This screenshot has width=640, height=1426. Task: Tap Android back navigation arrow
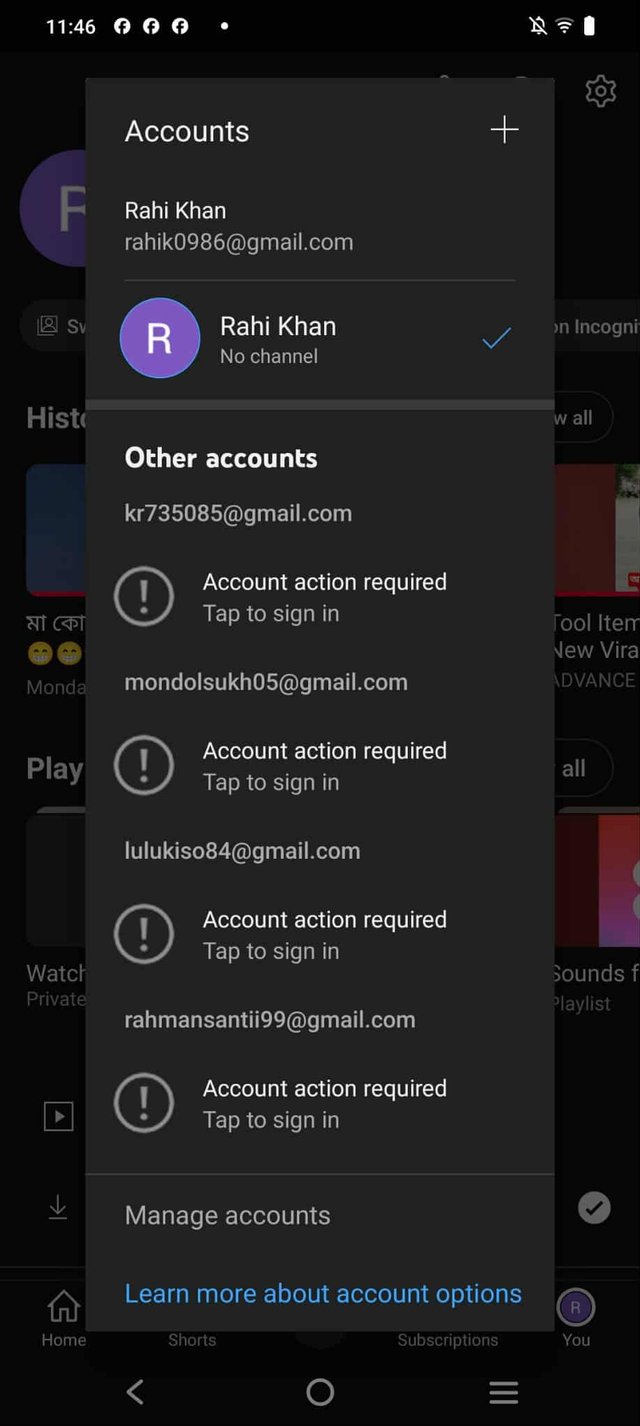(x=135, y=1391)
